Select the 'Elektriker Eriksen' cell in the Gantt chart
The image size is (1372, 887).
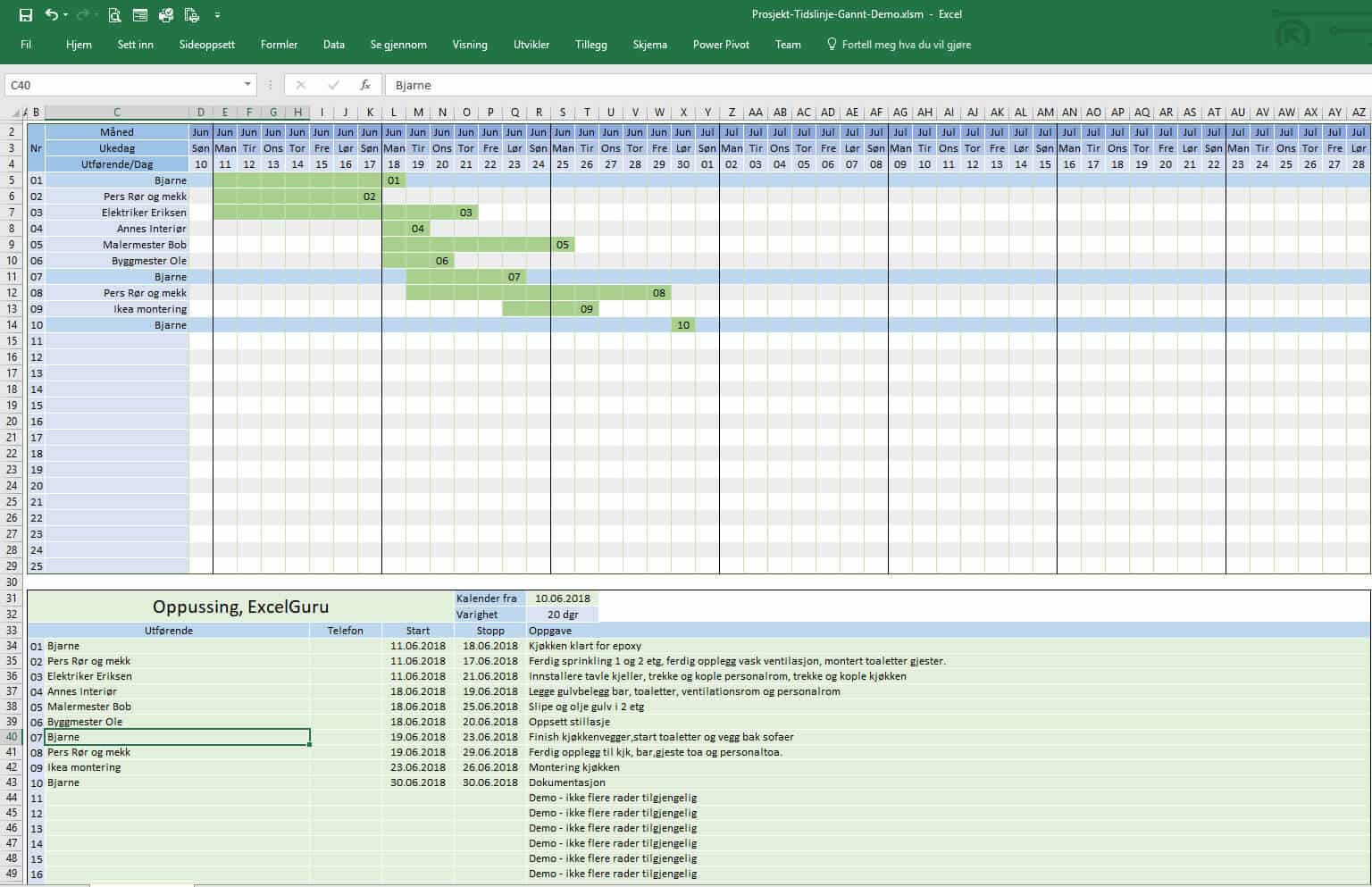(x=117, y=213)
